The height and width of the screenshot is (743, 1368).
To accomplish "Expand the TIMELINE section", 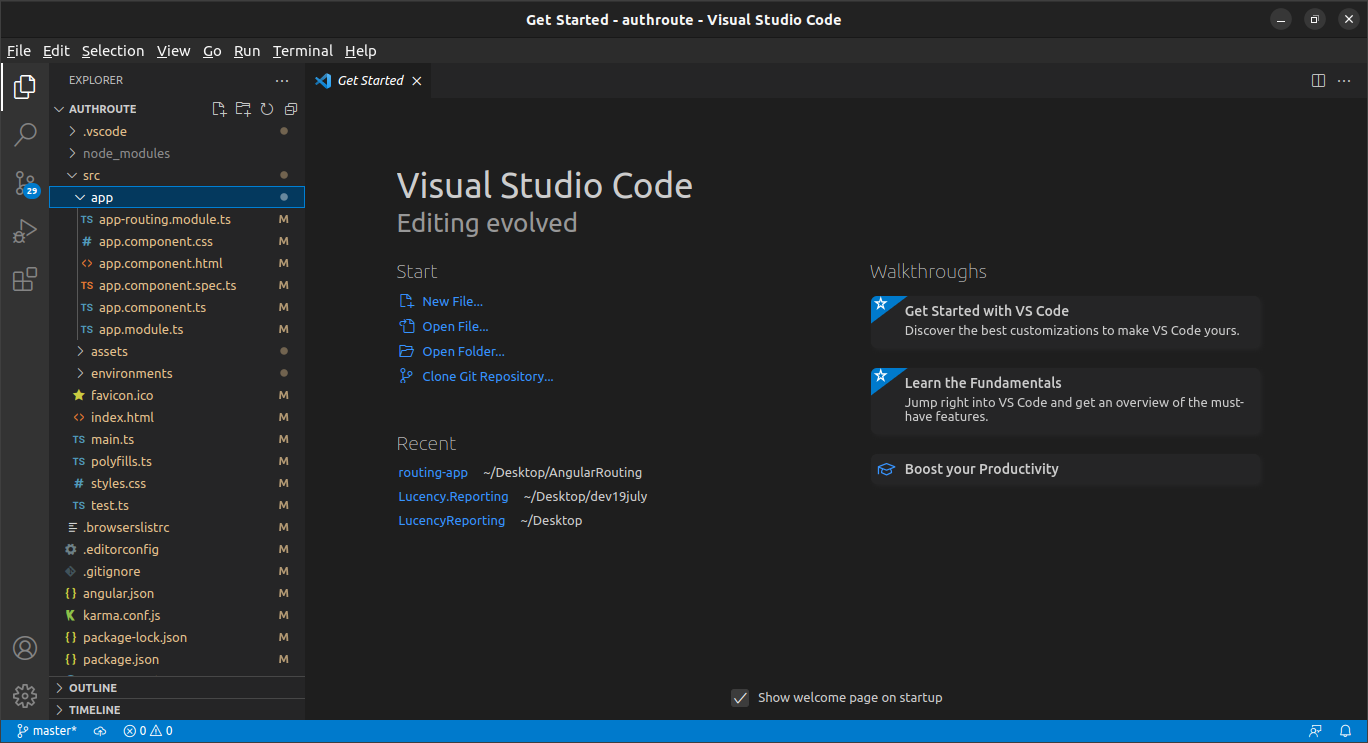I will point(178,710).
